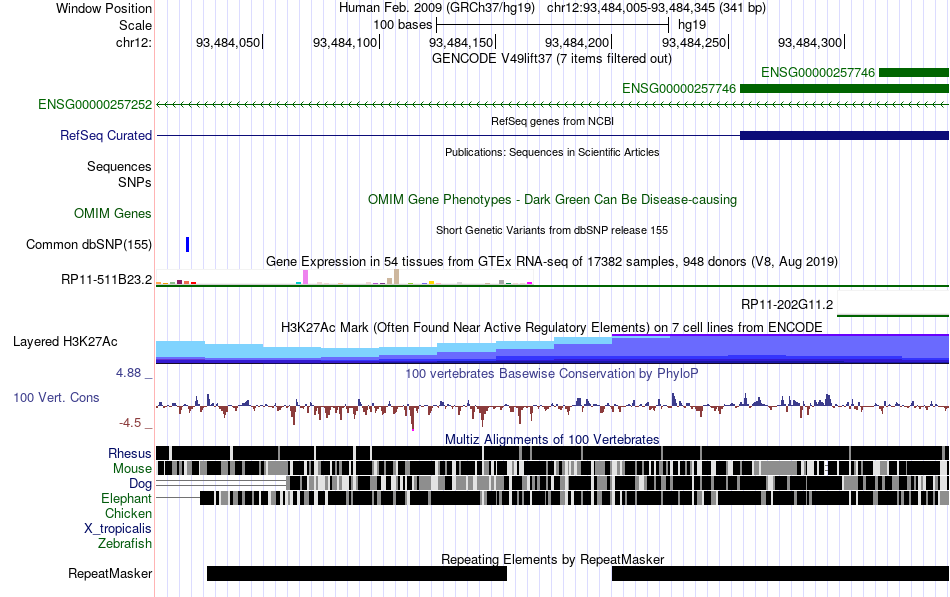The height and width of the screenshot is (597, 950).
Task: Click the 93,484,050 ruler position
Action: 228,42
